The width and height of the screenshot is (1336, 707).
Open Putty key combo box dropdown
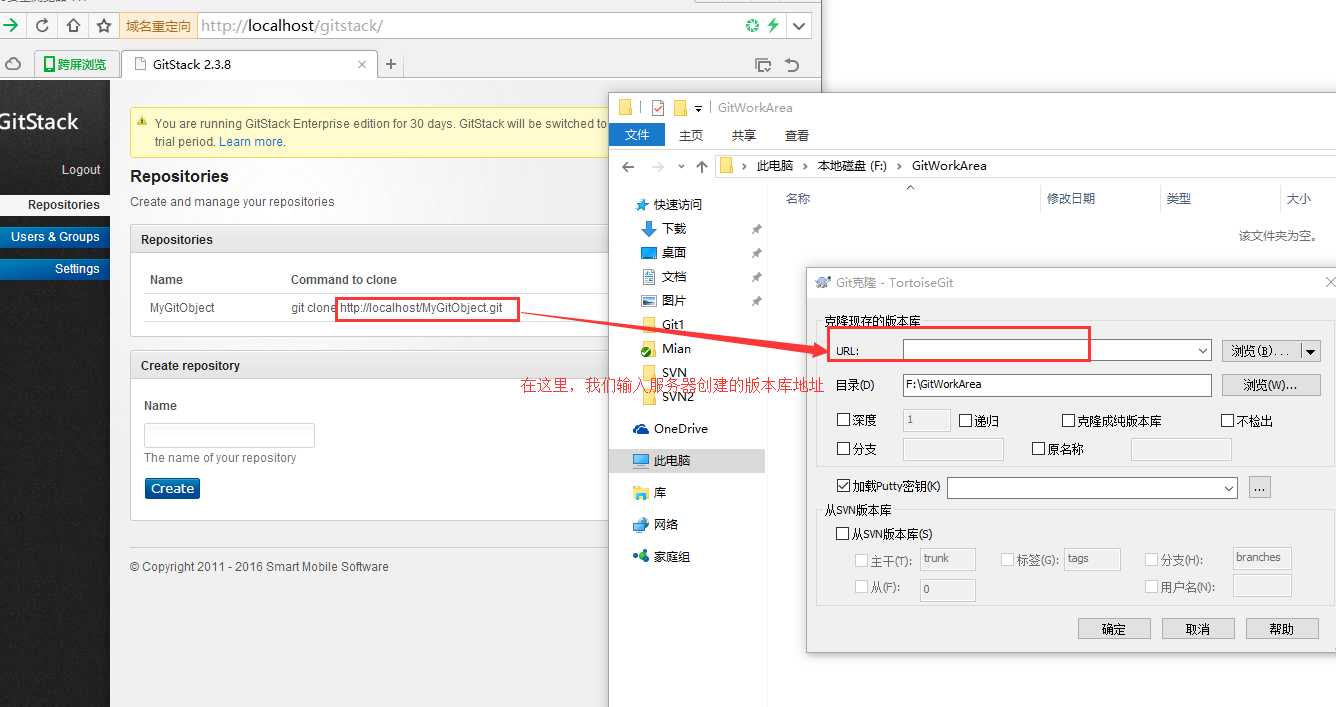(1229, 488)
